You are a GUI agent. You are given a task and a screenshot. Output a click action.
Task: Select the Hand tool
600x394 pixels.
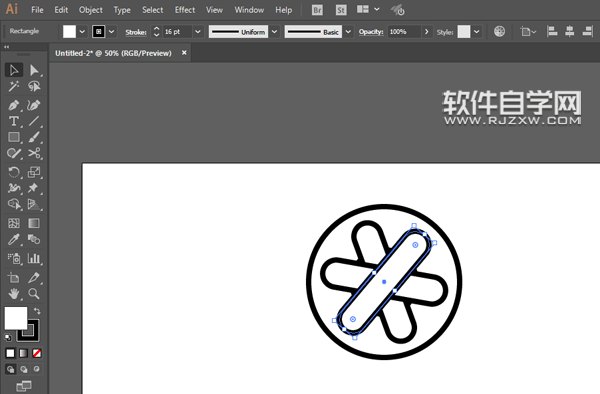click(x=14, y=294)
